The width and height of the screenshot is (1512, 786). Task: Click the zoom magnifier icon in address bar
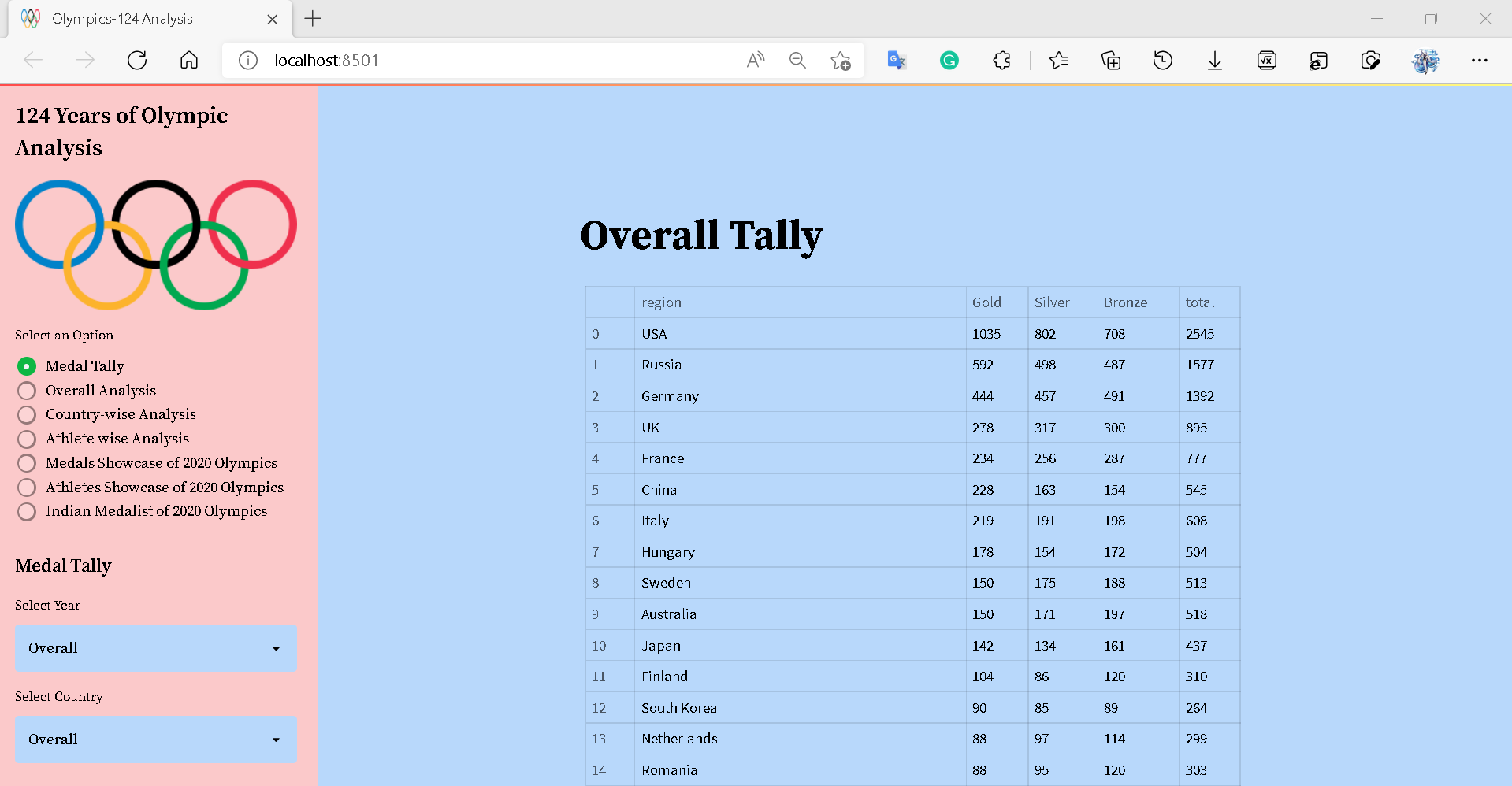click(797, 60)
